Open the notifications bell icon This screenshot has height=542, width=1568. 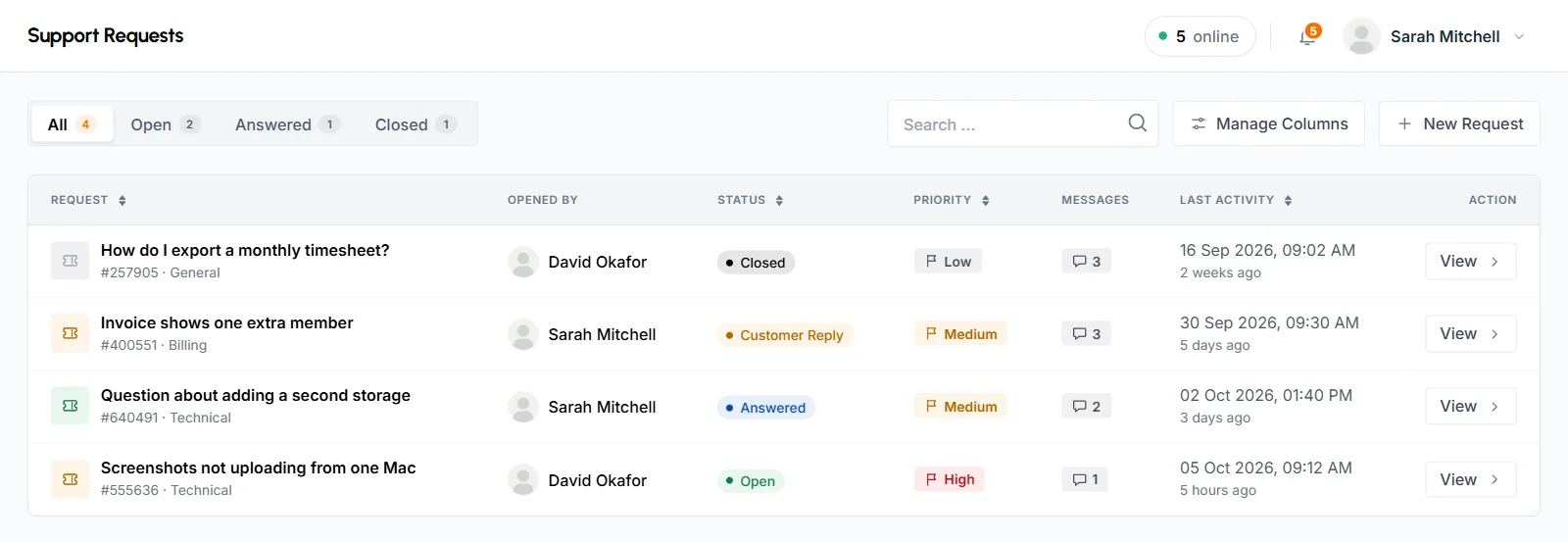[1307, 37]
